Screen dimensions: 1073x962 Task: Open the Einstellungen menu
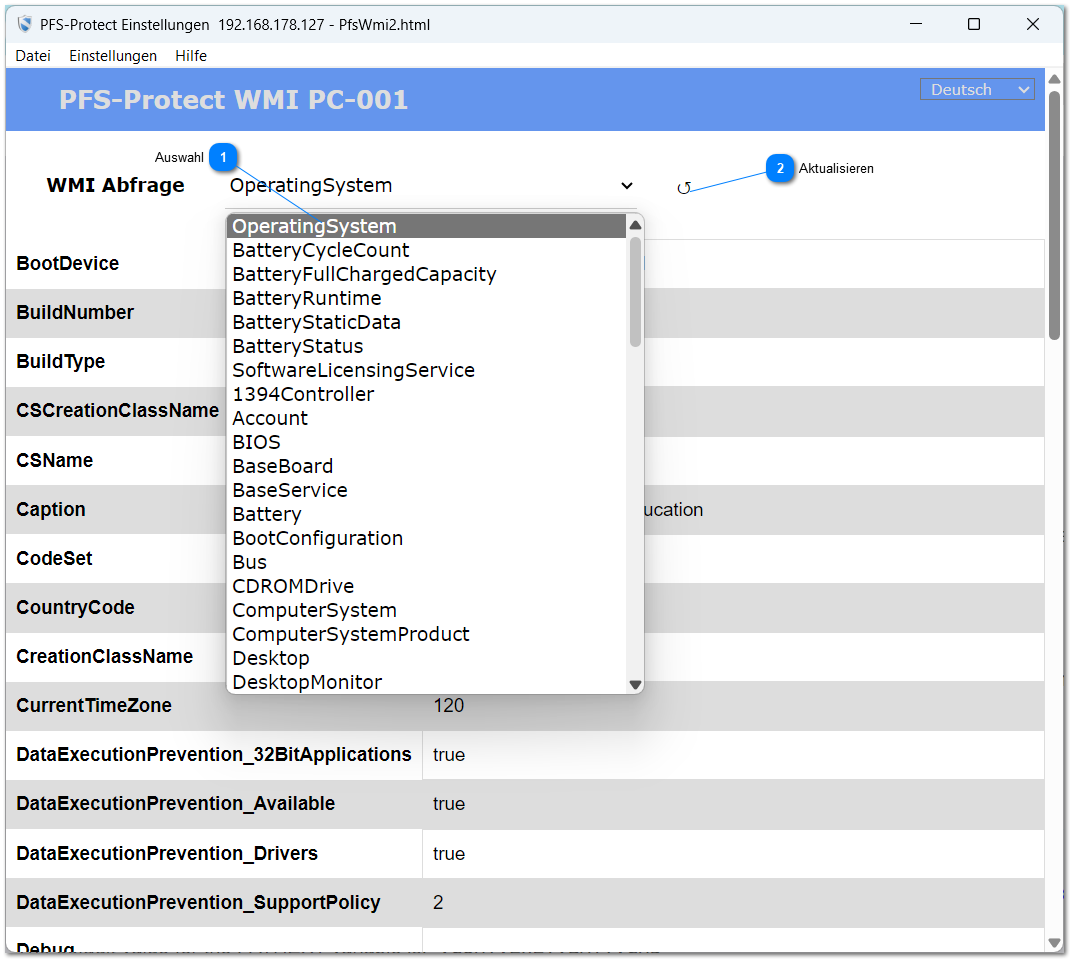tap(112, 56)
